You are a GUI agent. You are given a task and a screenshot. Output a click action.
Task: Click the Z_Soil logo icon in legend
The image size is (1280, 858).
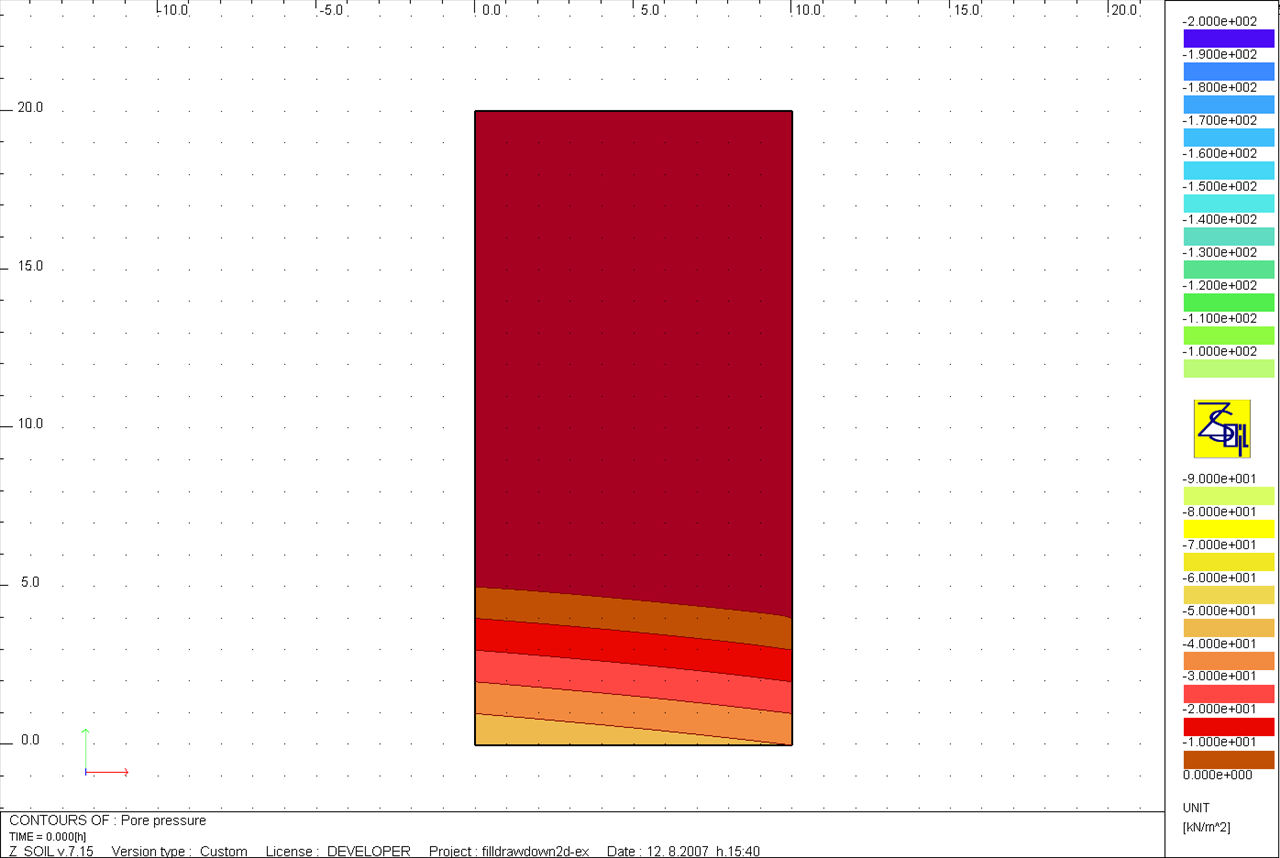1221,429
